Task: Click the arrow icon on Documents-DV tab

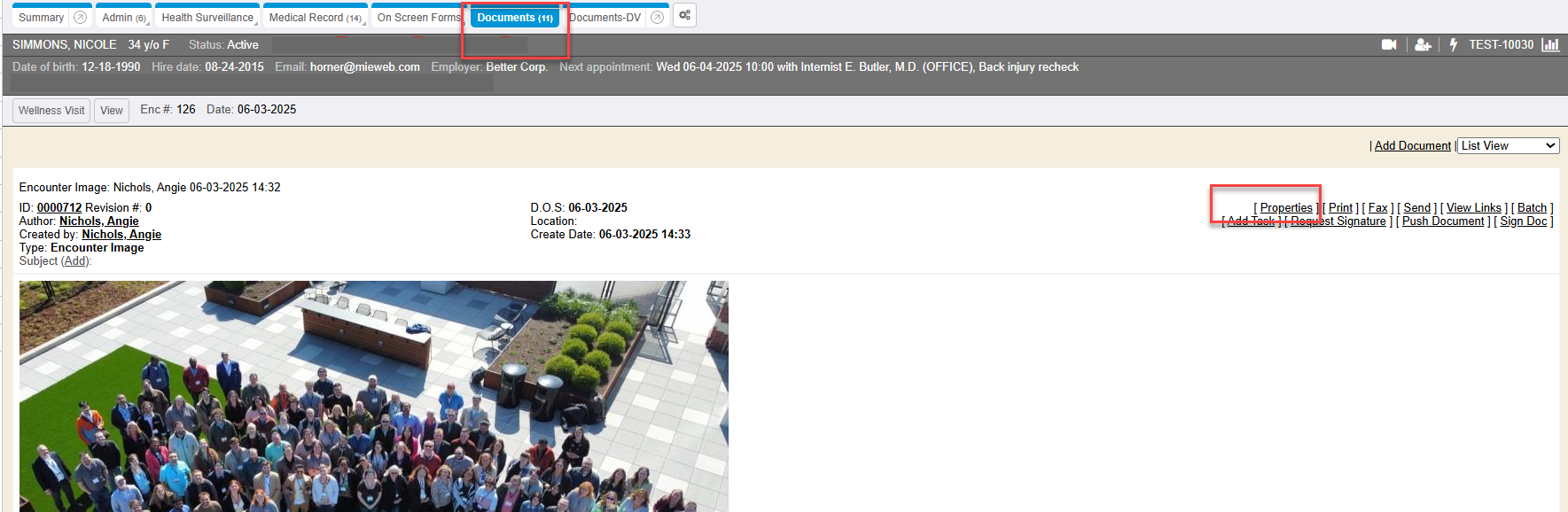Action: [x=657, y=18]
